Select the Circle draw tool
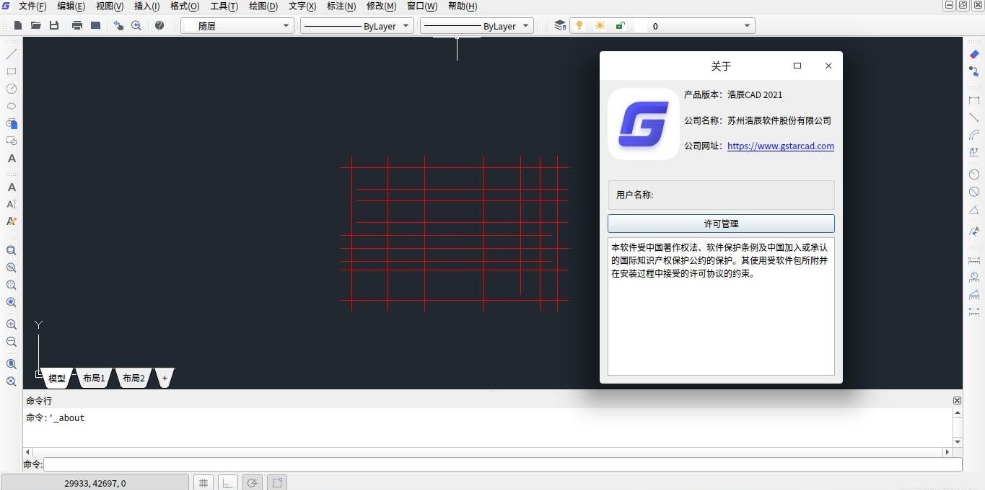The height and width of the screenshot is (490, 985). point(11,89)
